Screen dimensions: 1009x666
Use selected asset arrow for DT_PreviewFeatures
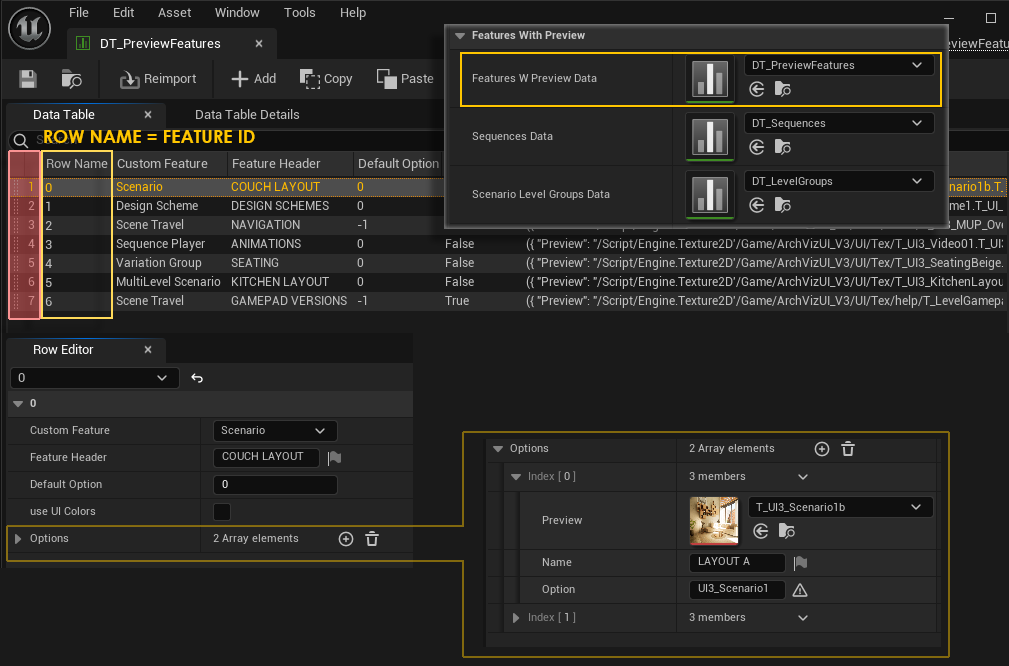pos(757,89)
